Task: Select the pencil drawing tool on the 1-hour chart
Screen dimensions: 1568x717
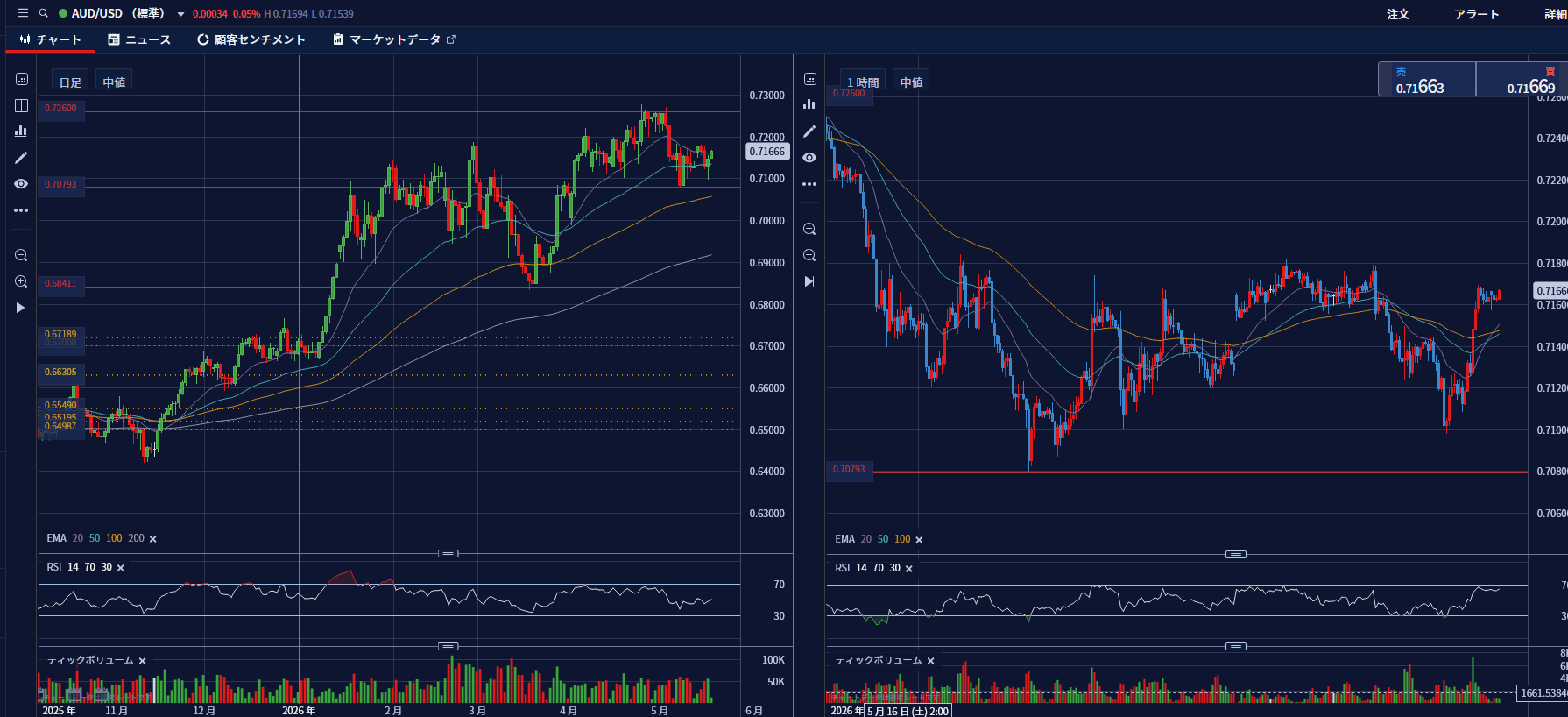Action: click(809, 131)
